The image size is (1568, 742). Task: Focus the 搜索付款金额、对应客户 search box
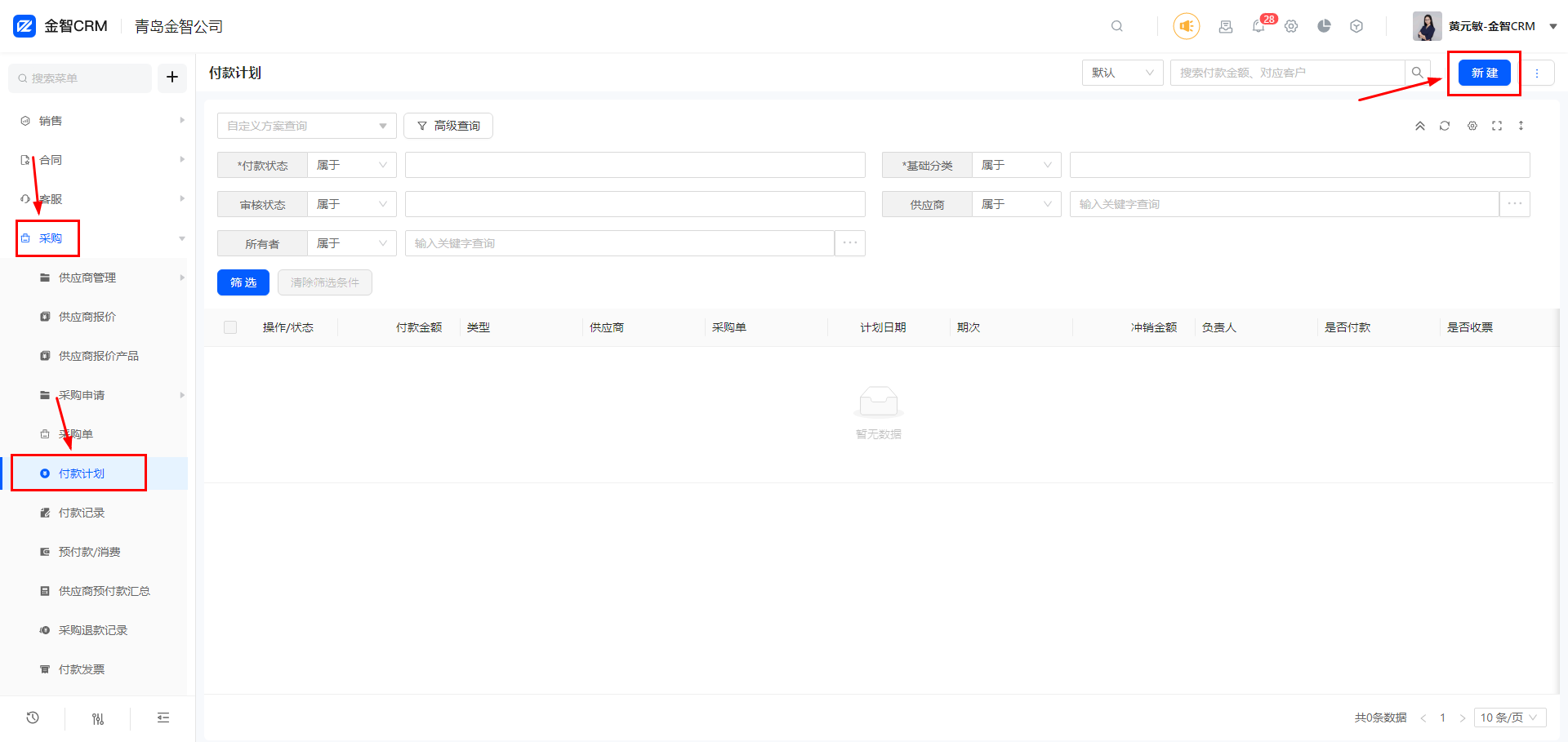coord(1288,73)
